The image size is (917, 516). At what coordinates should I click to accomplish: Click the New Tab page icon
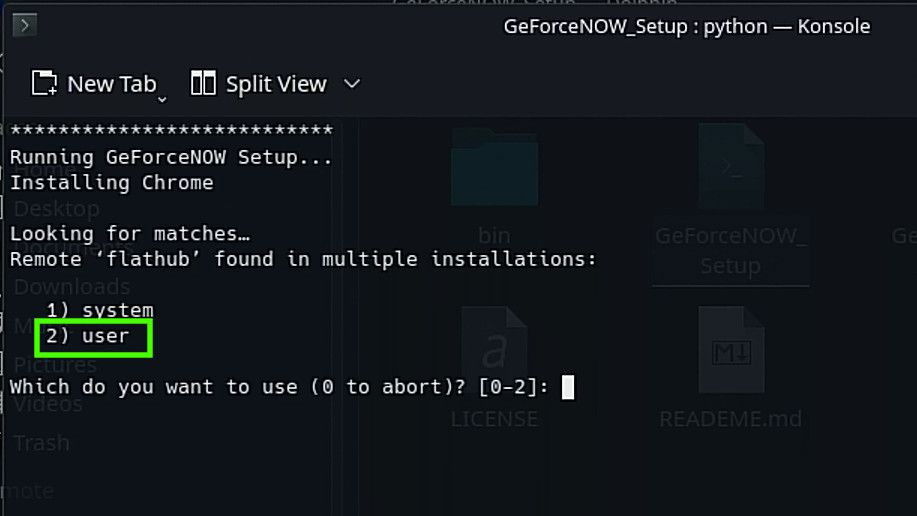point(44,83)
